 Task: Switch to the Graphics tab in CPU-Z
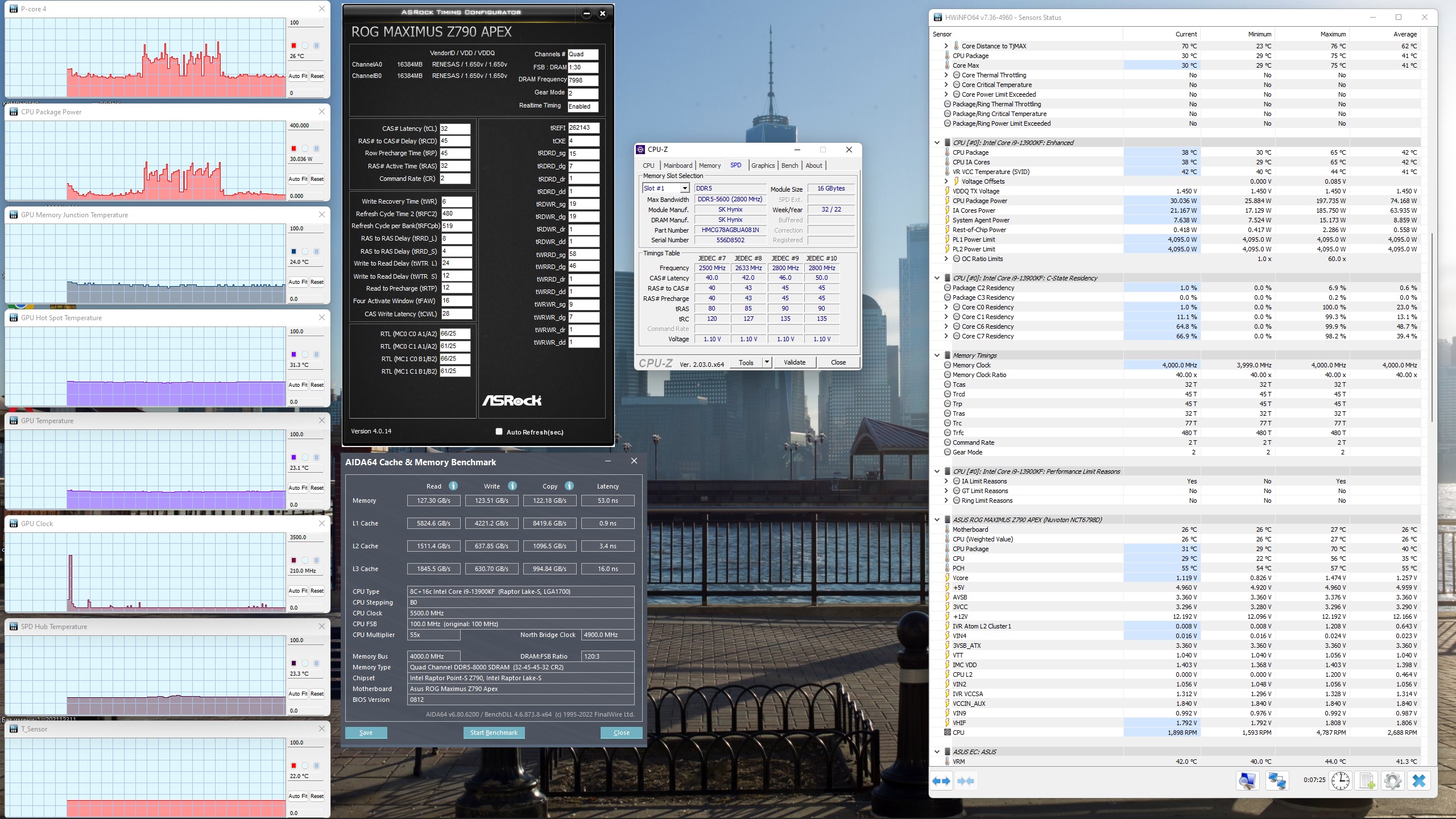click(x=763, y=166)
